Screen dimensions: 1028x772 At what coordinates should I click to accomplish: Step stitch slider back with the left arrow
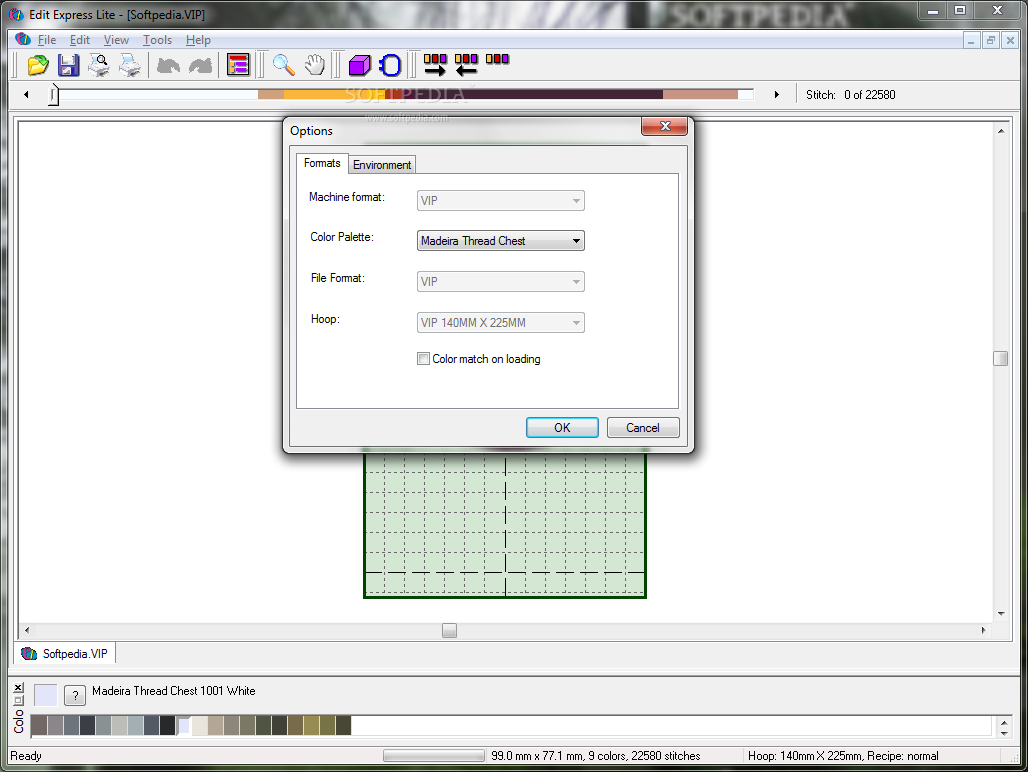tap(26, 94)
